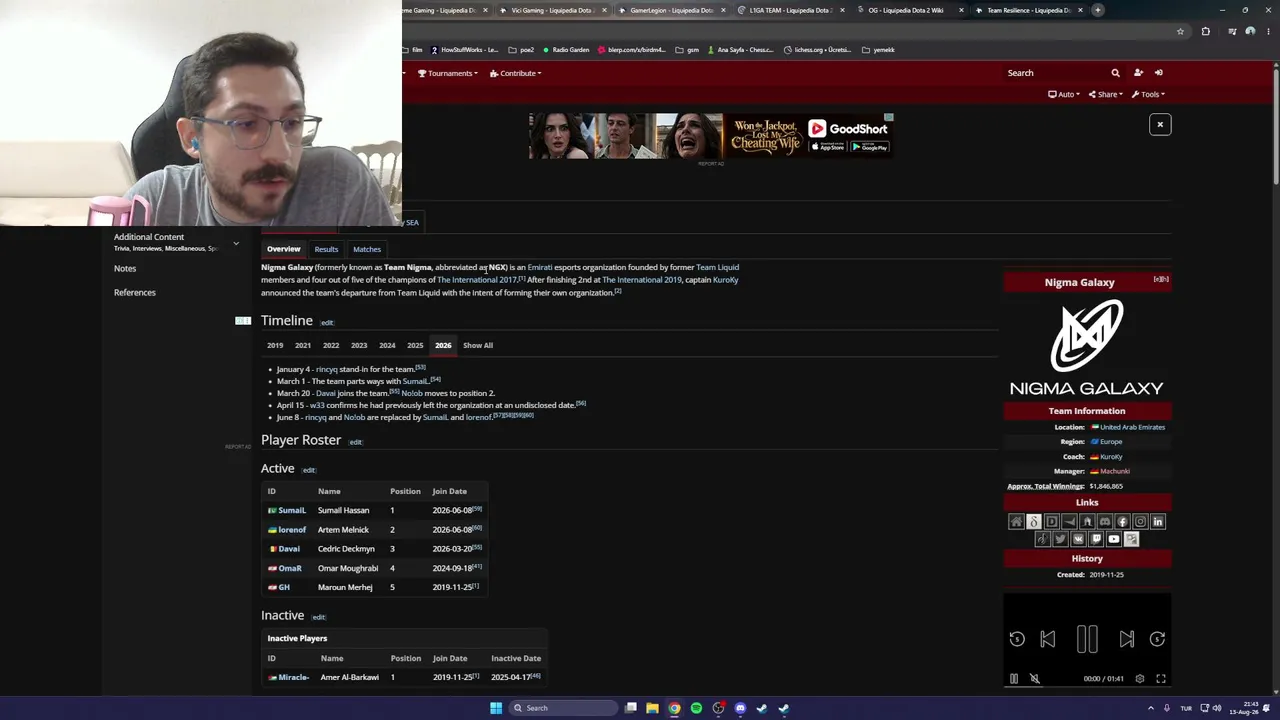Open the Discord link icon in Links

click(x=1105, y=521)
